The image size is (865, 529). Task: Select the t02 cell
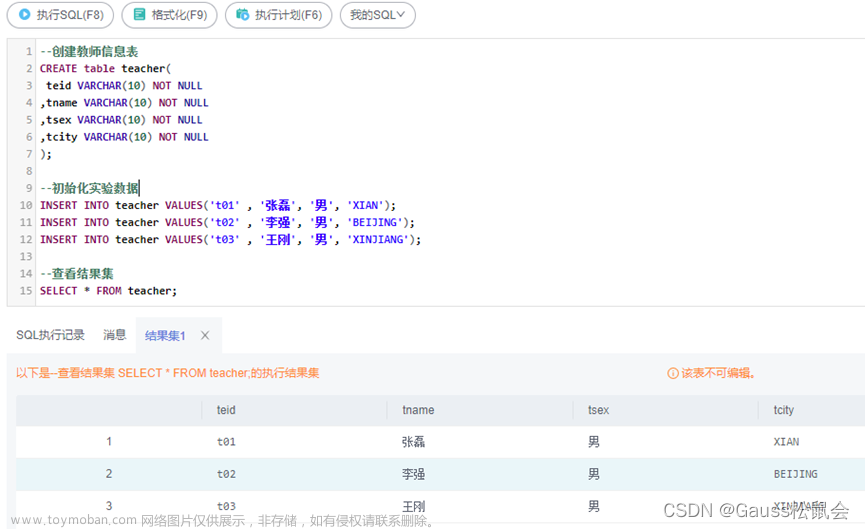(x=226, y=474)
